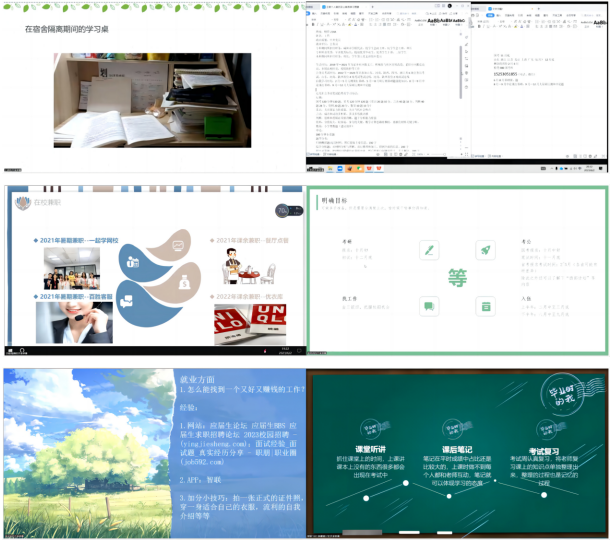The width and height of the screenshot is (611, 542).
Task: Click the green rocket icon tile
Action: [x=485, y=250]
